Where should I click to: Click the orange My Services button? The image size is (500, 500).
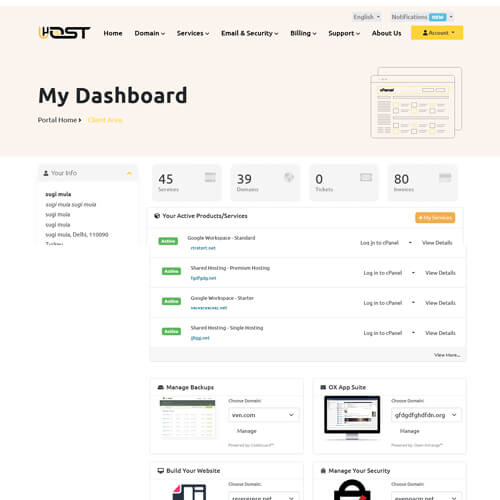coord(435,218)
